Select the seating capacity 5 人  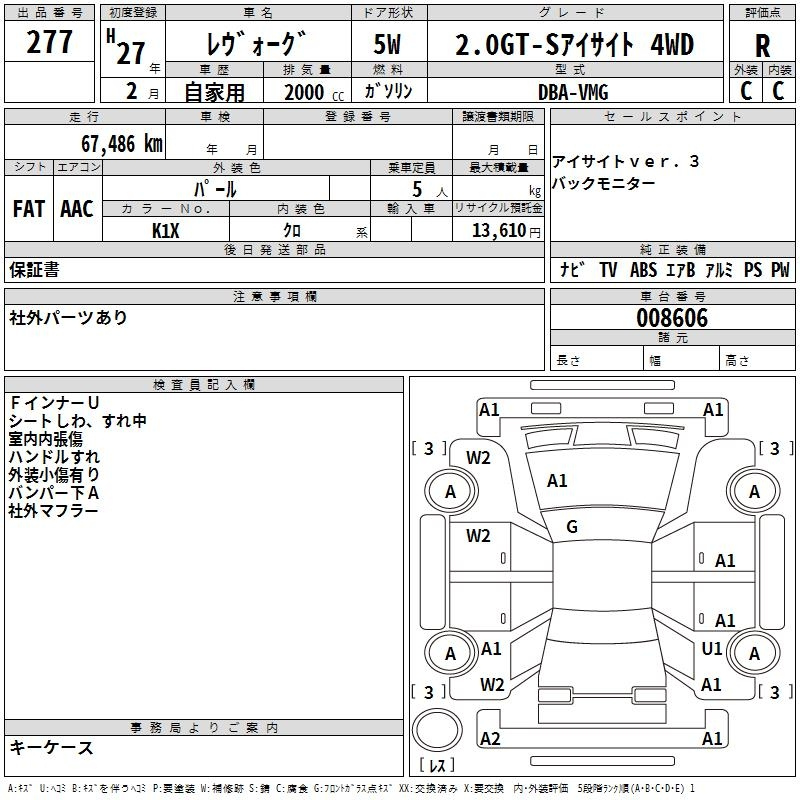(429, 189)
